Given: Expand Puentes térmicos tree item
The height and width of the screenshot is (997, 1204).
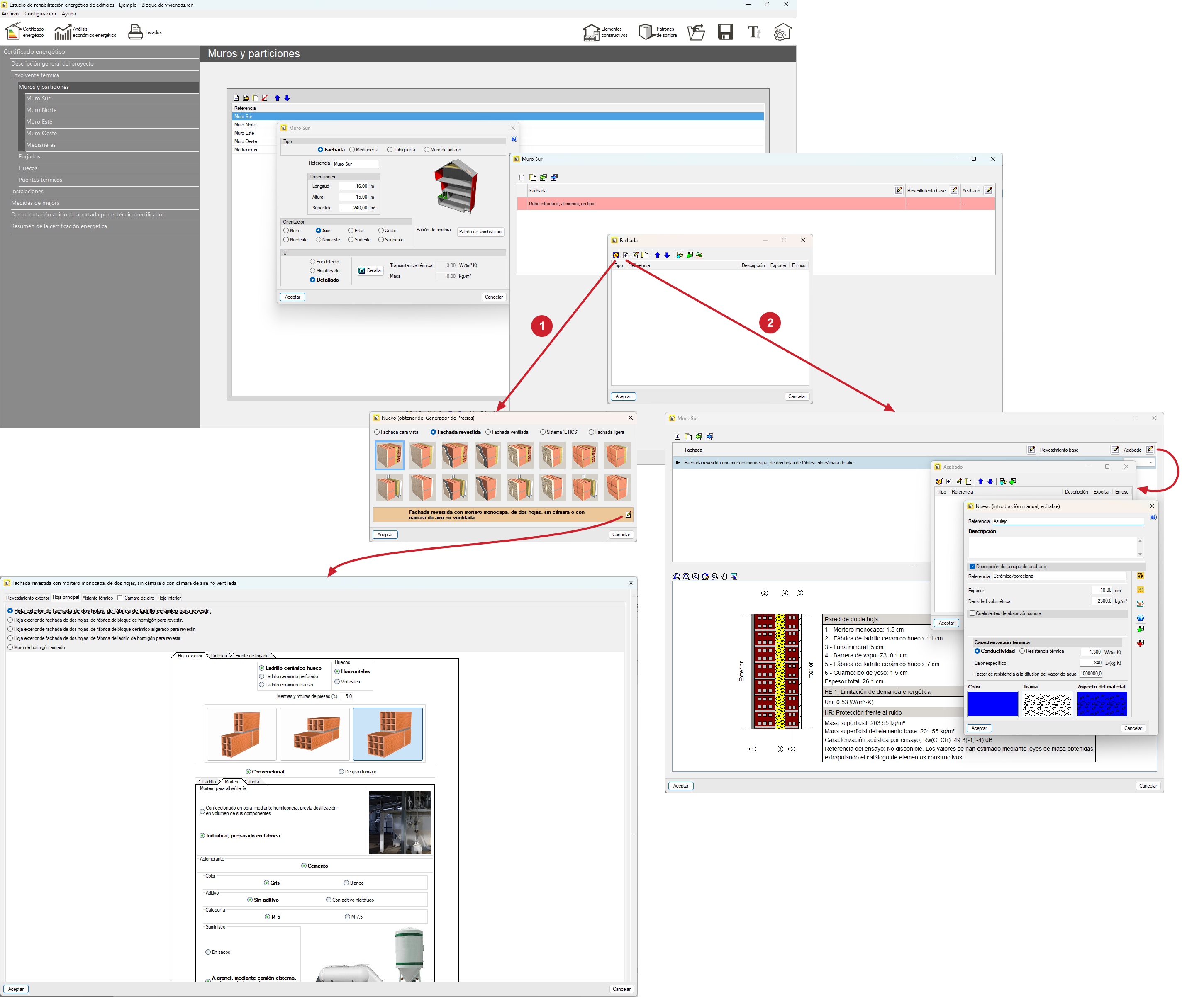Looking at the screenshot, I should [x=40, y=180].
